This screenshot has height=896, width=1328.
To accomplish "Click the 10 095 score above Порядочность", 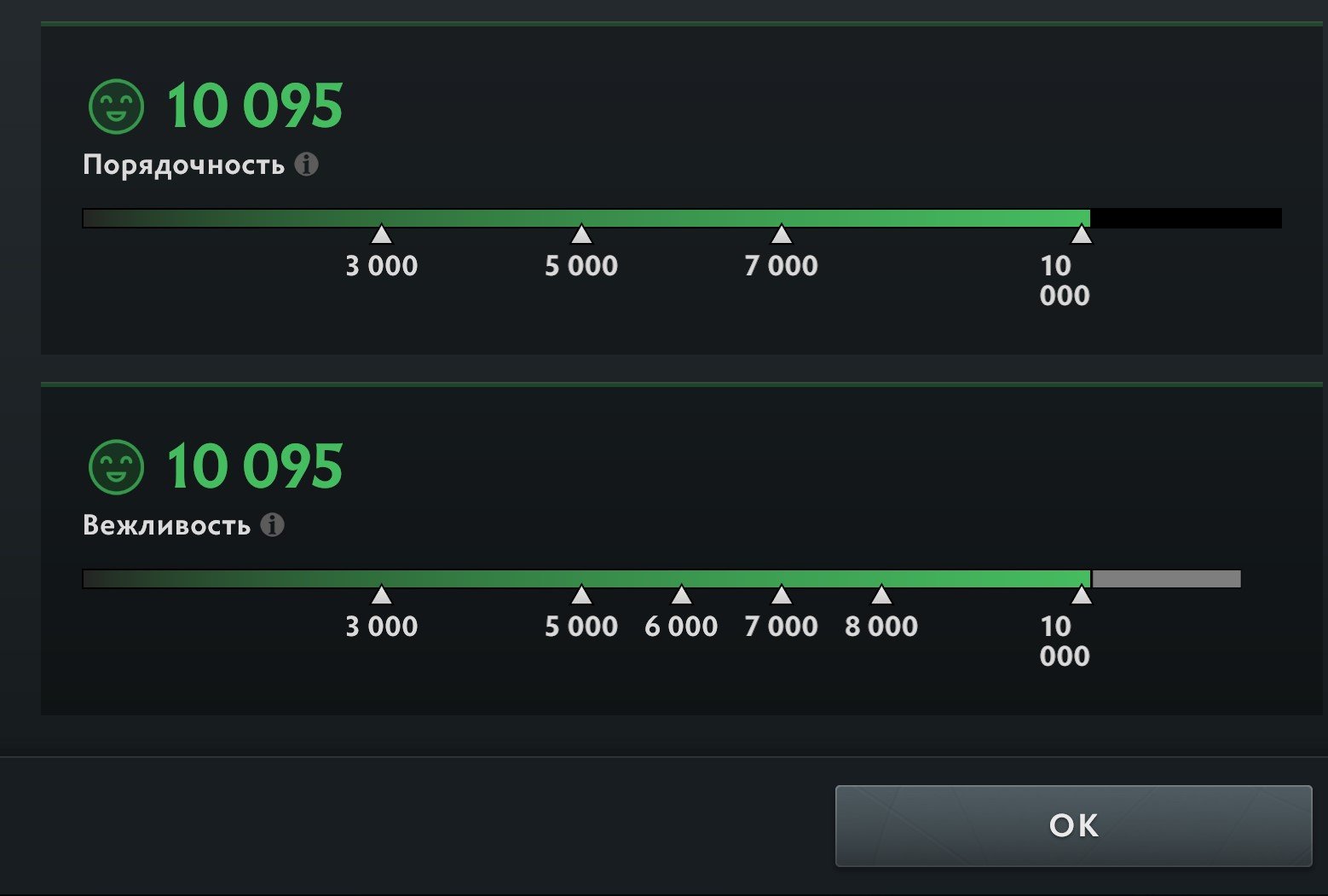I will pyautogui.click(x=254, y=107).
